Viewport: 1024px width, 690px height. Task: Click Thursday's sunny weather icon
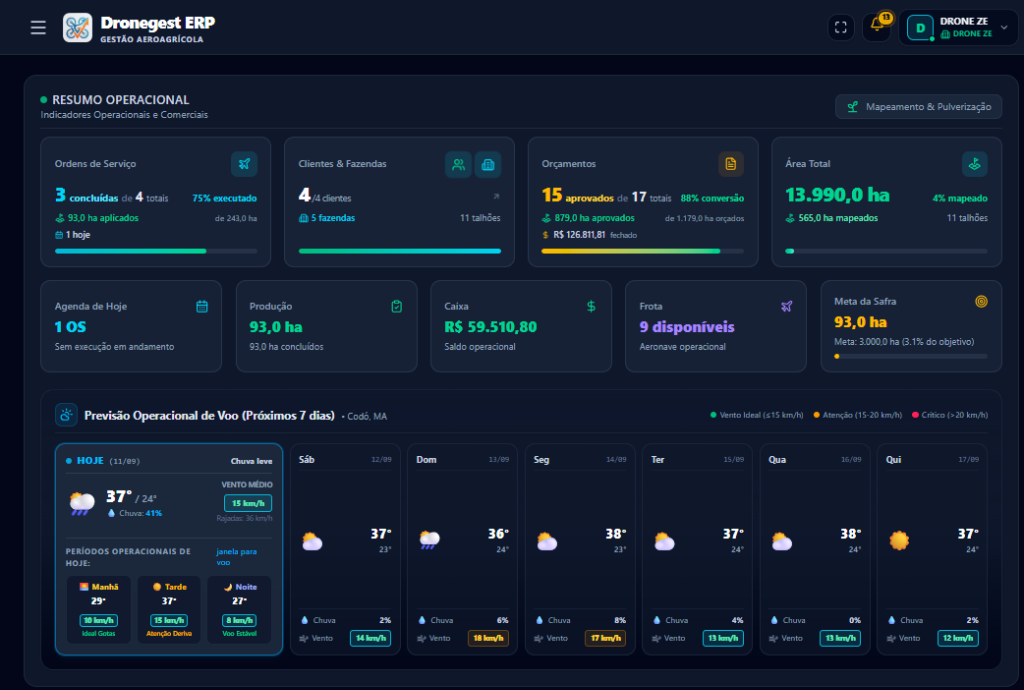pyautogui.click(x=899, y=541)
